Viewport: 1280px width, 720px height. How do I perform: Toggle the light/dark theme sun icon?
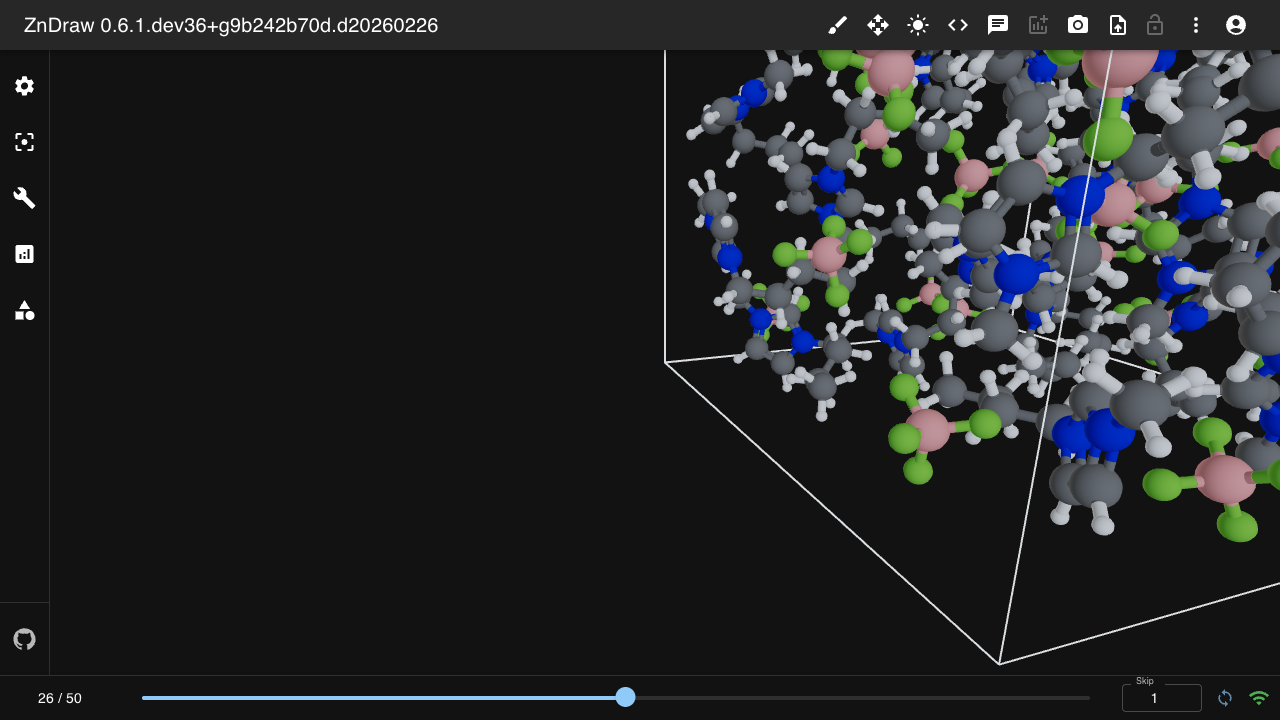(918, 25)
